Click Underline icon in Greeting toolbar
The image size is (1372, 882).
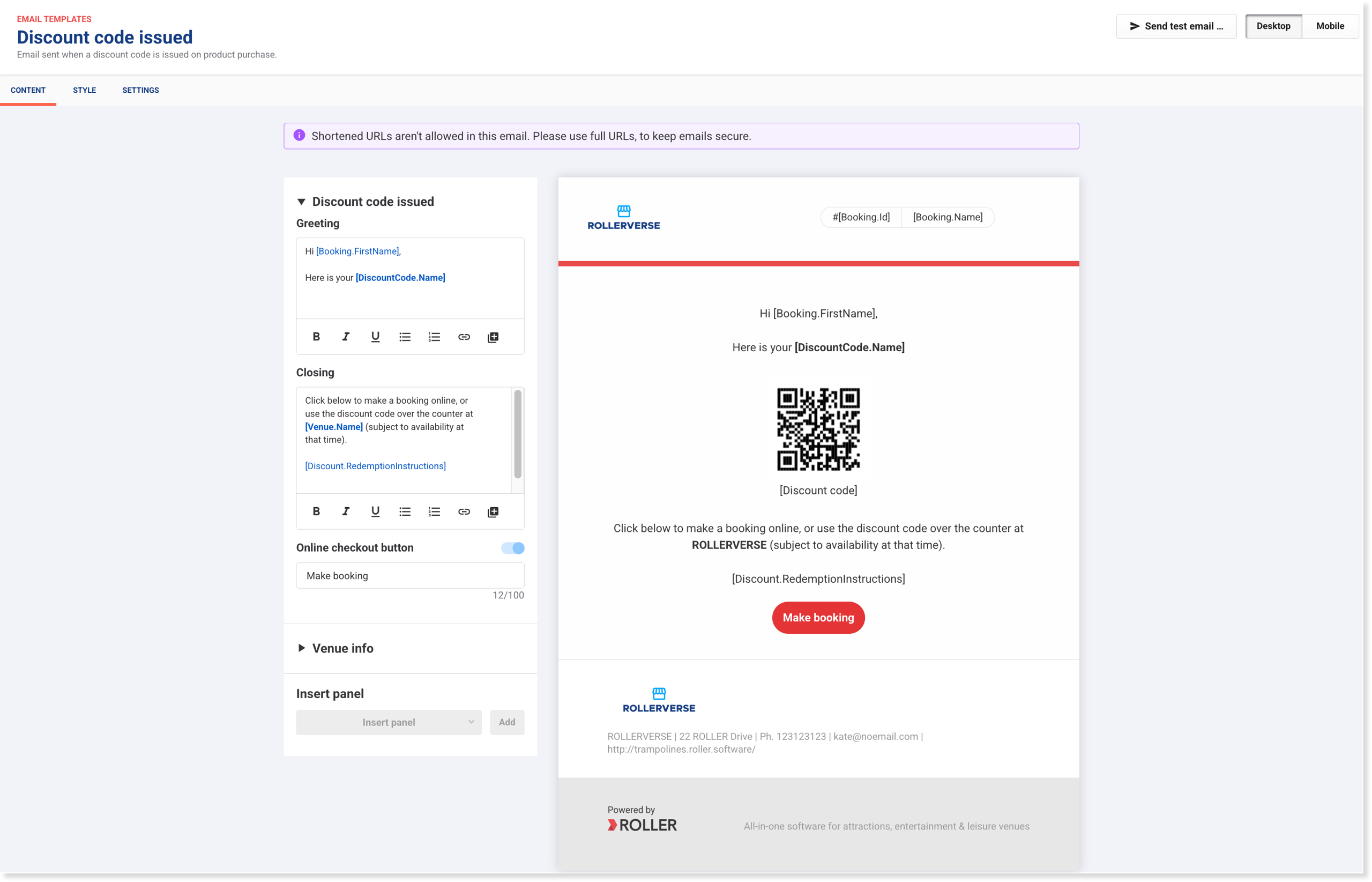tap(375, 337)
